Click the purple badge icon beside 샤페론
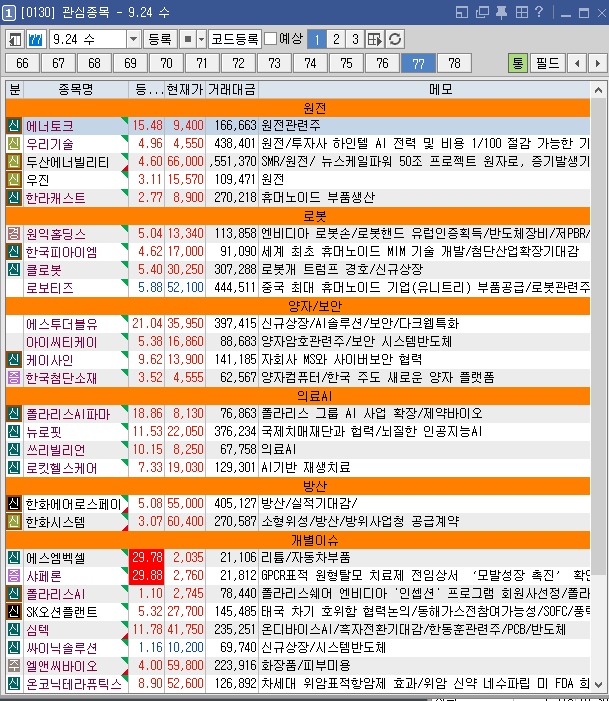The image size is (609, 701). click(x=14, y=575)
